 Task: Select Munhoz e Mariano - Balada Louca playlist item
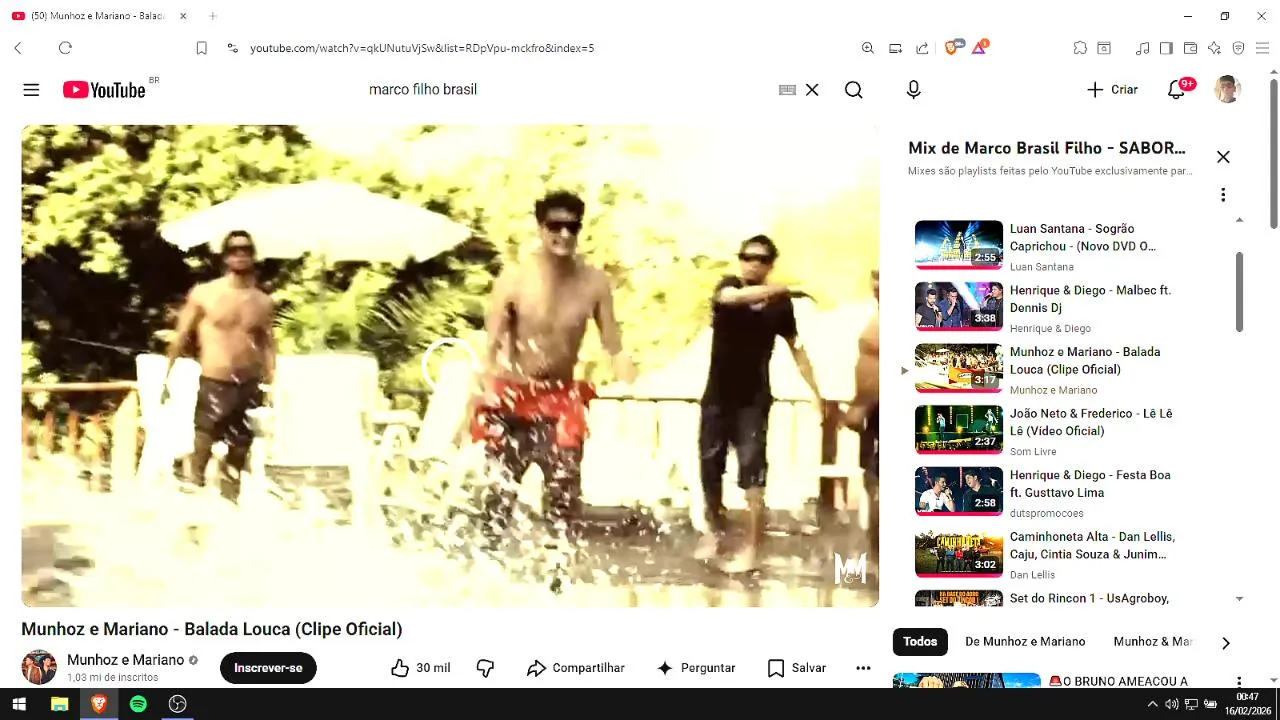point(1048,369)
